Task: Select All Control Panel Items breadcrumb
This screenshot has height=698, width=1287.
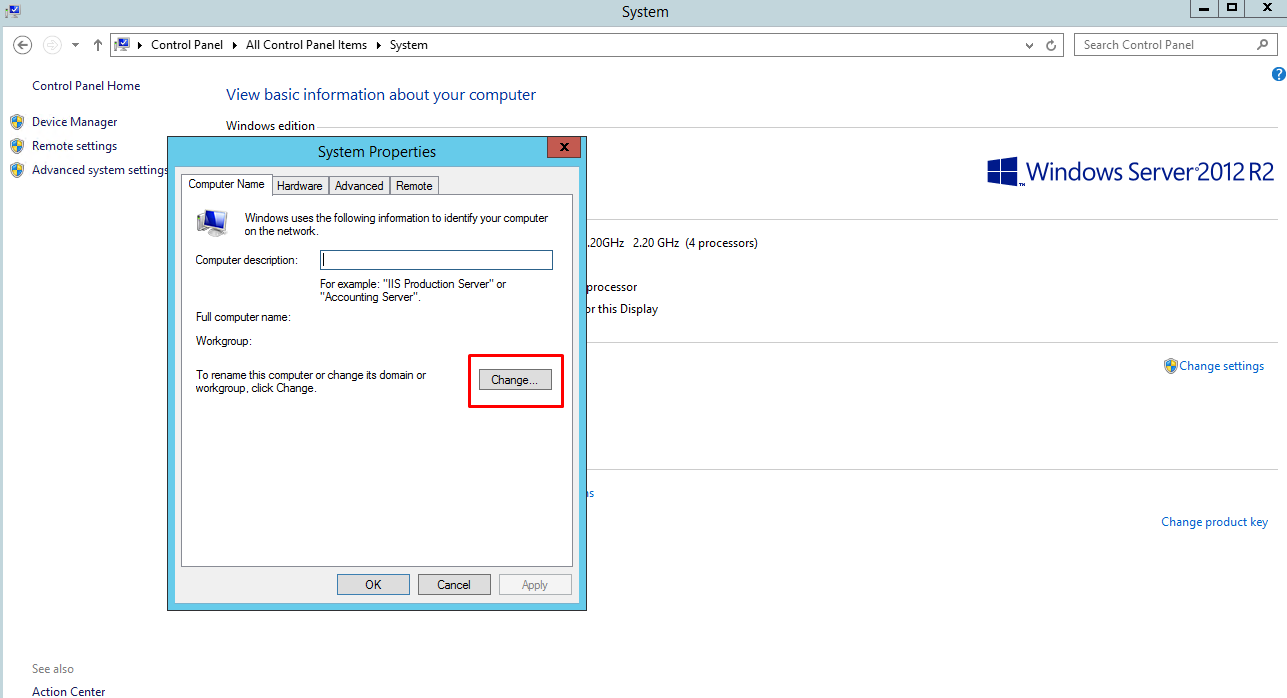Action: point(306,45)
